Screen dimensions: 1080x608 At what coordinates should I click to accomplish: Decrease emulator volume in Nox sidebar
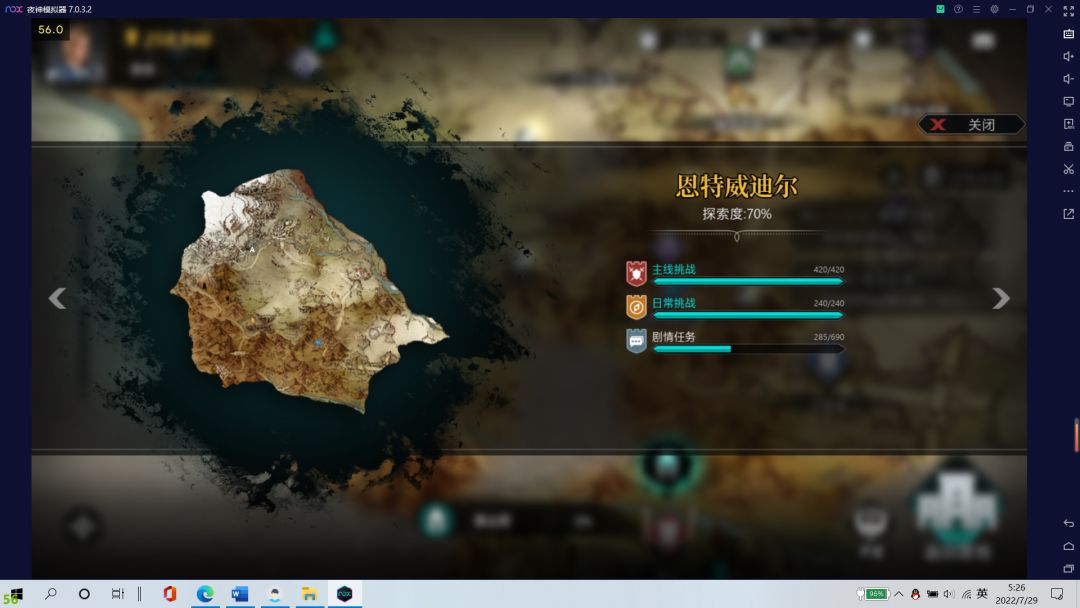coord(1068,79)
